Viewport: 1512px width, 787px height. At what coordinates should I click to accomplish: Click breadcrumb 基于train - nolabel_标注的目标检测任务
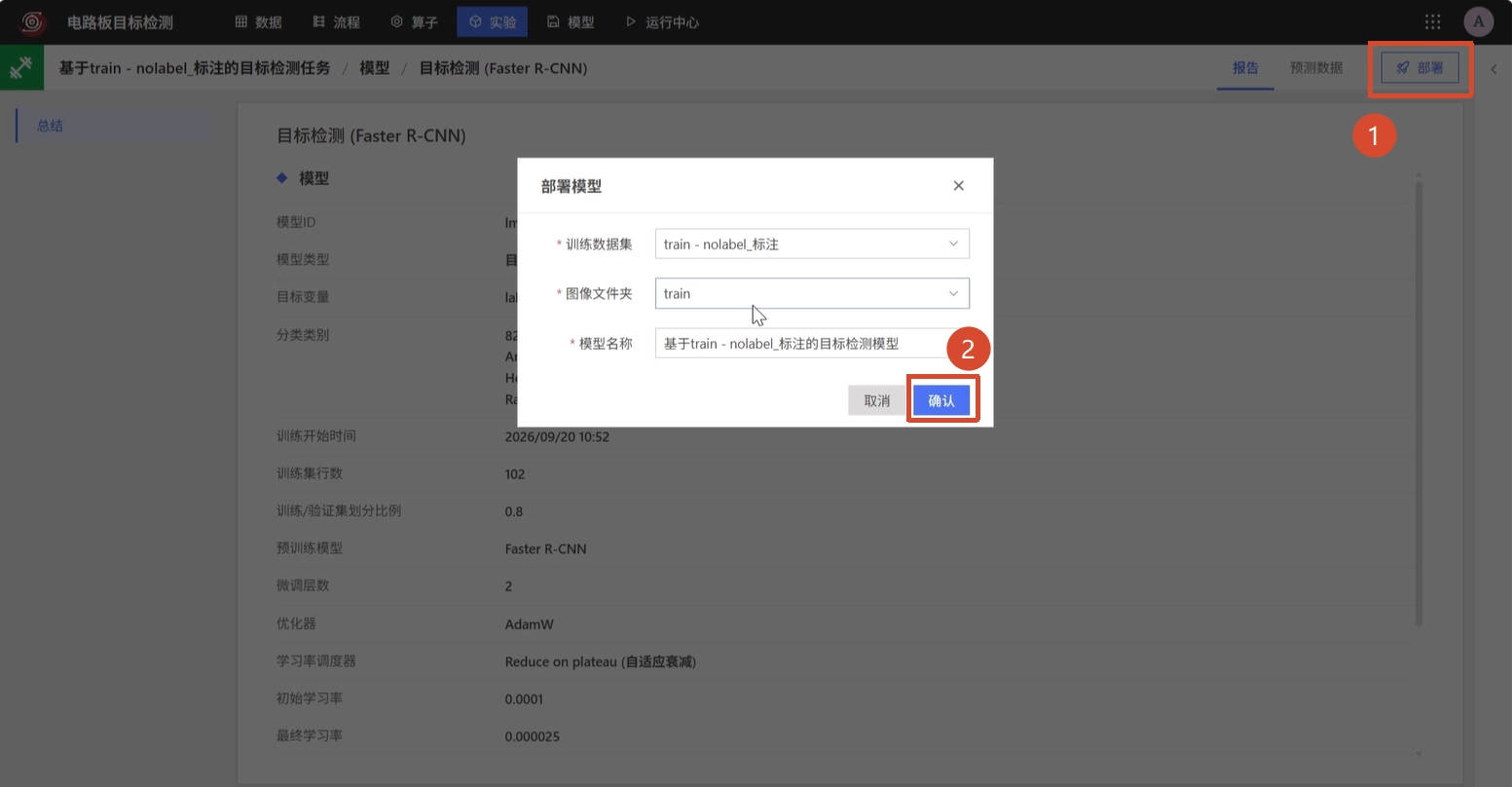195,68
